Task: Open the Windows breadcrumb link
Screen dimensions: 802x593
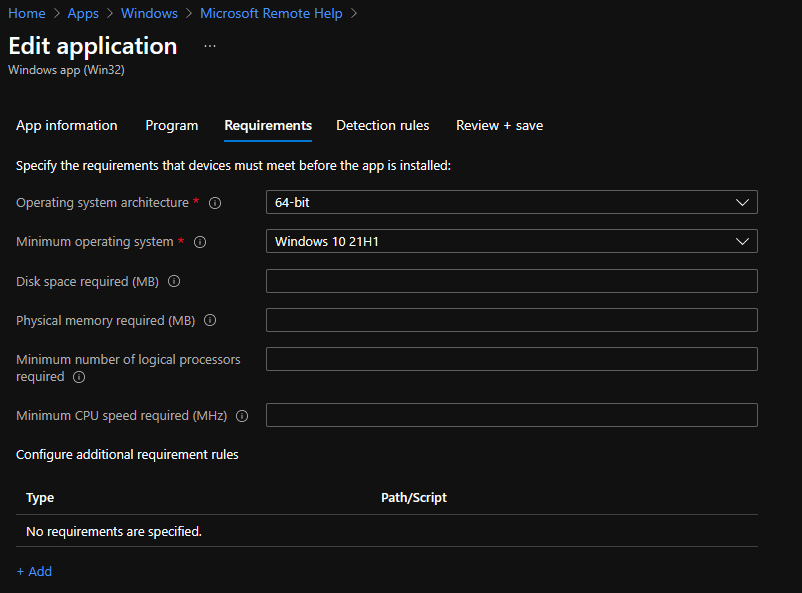Action: pos(149,13)
